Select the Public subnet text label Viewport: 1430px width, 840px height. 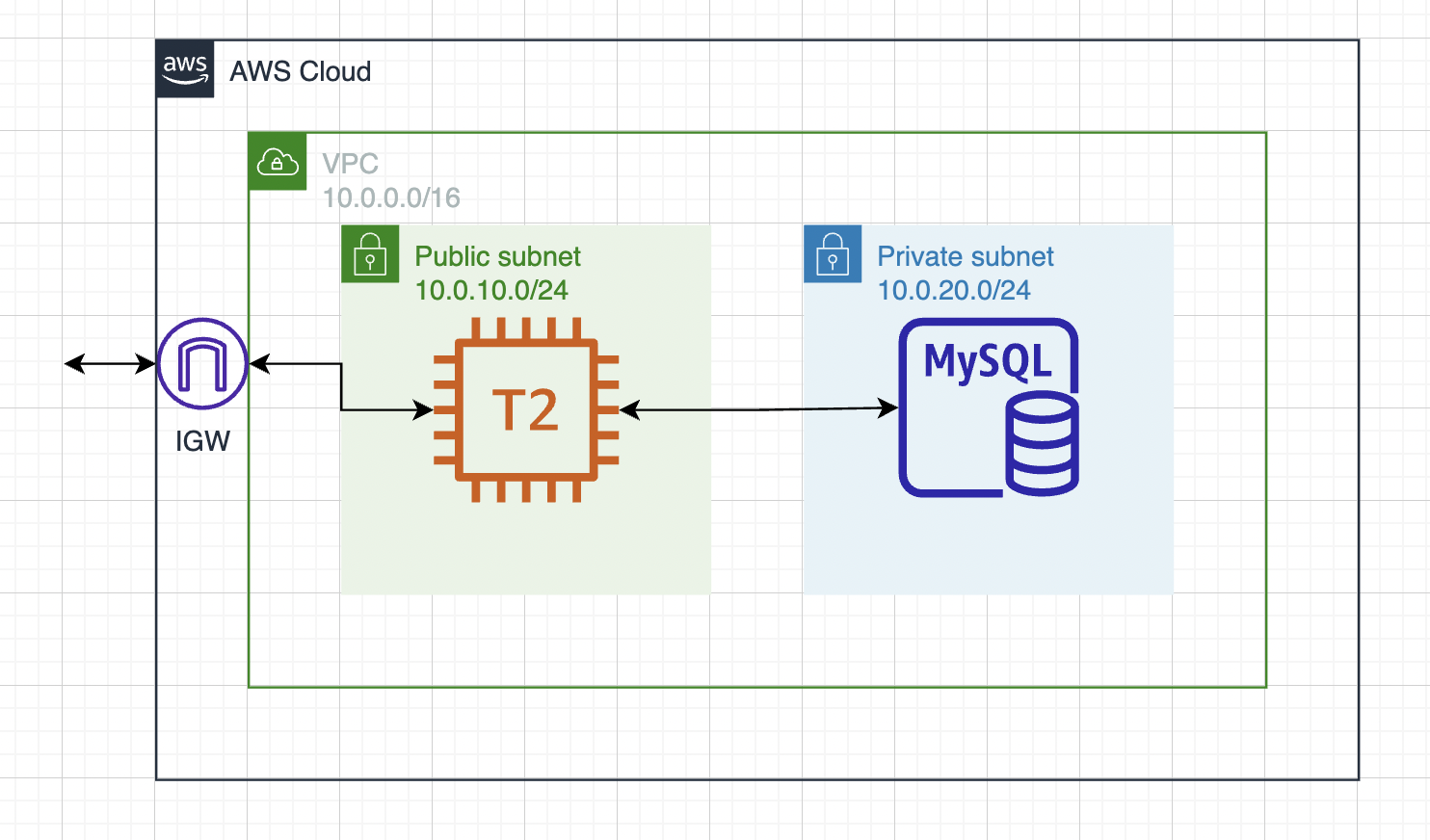pyautogui.click(x=498, y=256)
